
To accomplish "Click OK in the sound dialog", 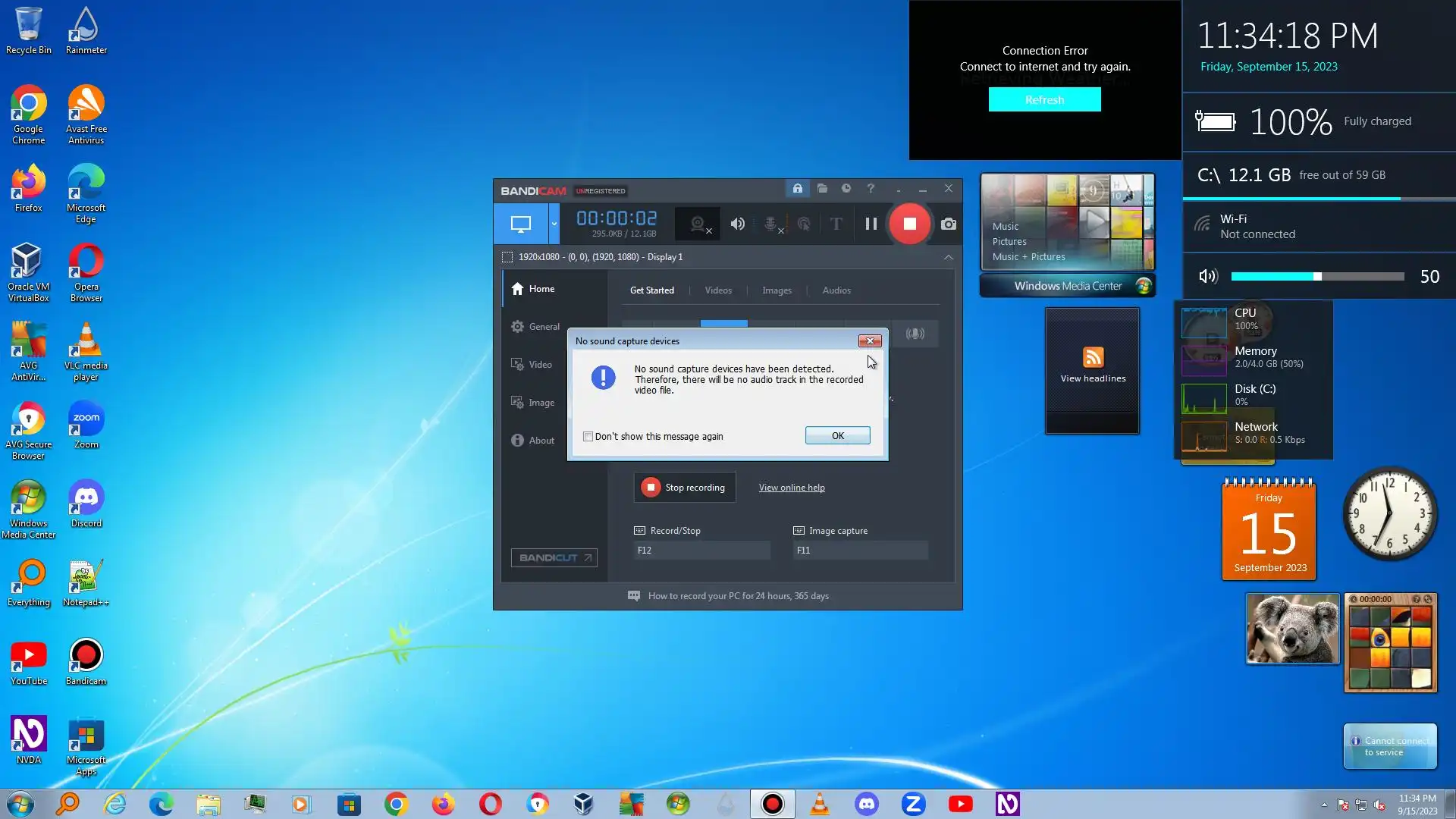I will click(x=837, y=436).
